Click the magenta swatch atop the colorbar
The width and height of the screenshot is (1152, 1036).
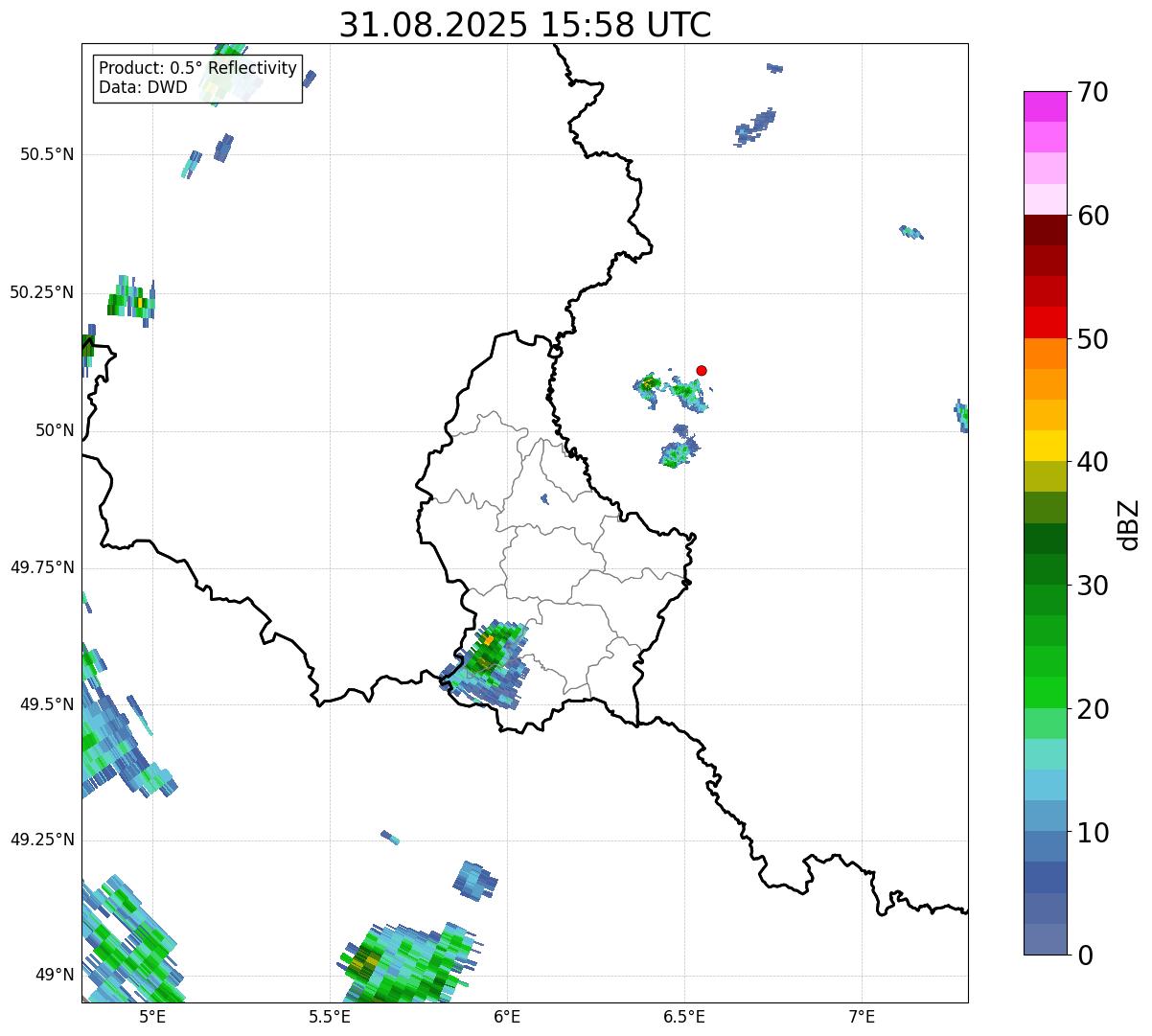pos(1046,106)
